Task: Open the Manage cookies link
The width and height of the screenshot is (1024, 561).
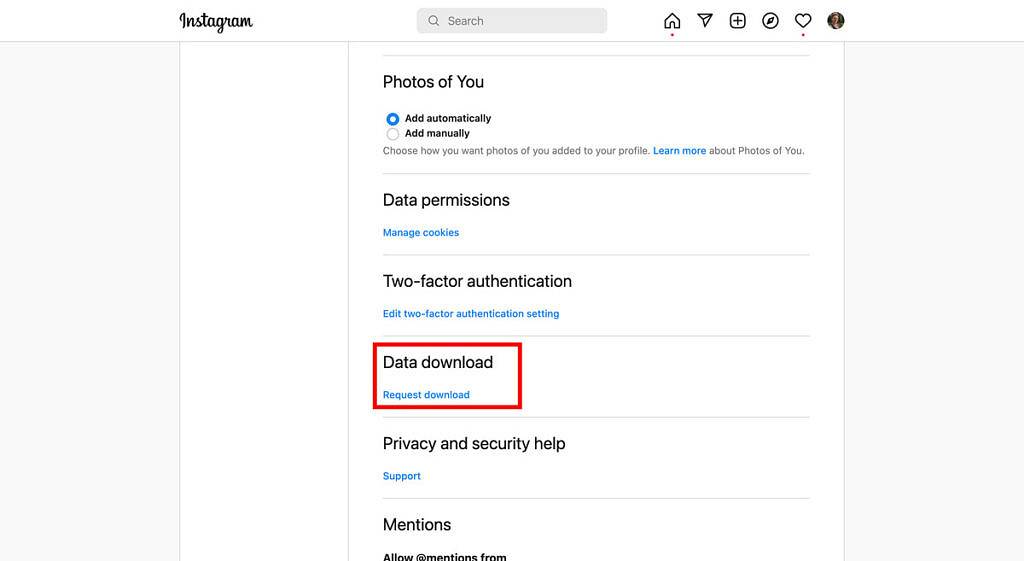Action: [421, 233]
